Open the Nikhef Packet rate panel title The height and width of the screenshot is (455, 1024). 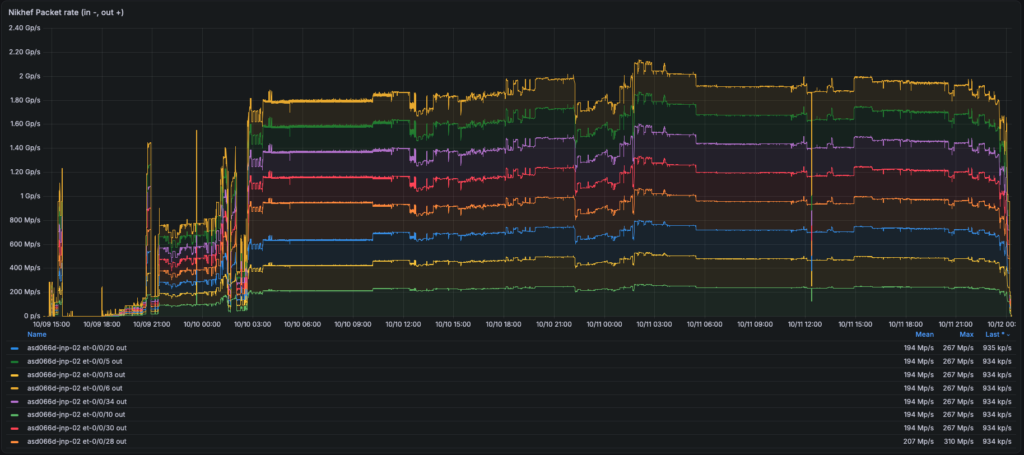(65, 13)
